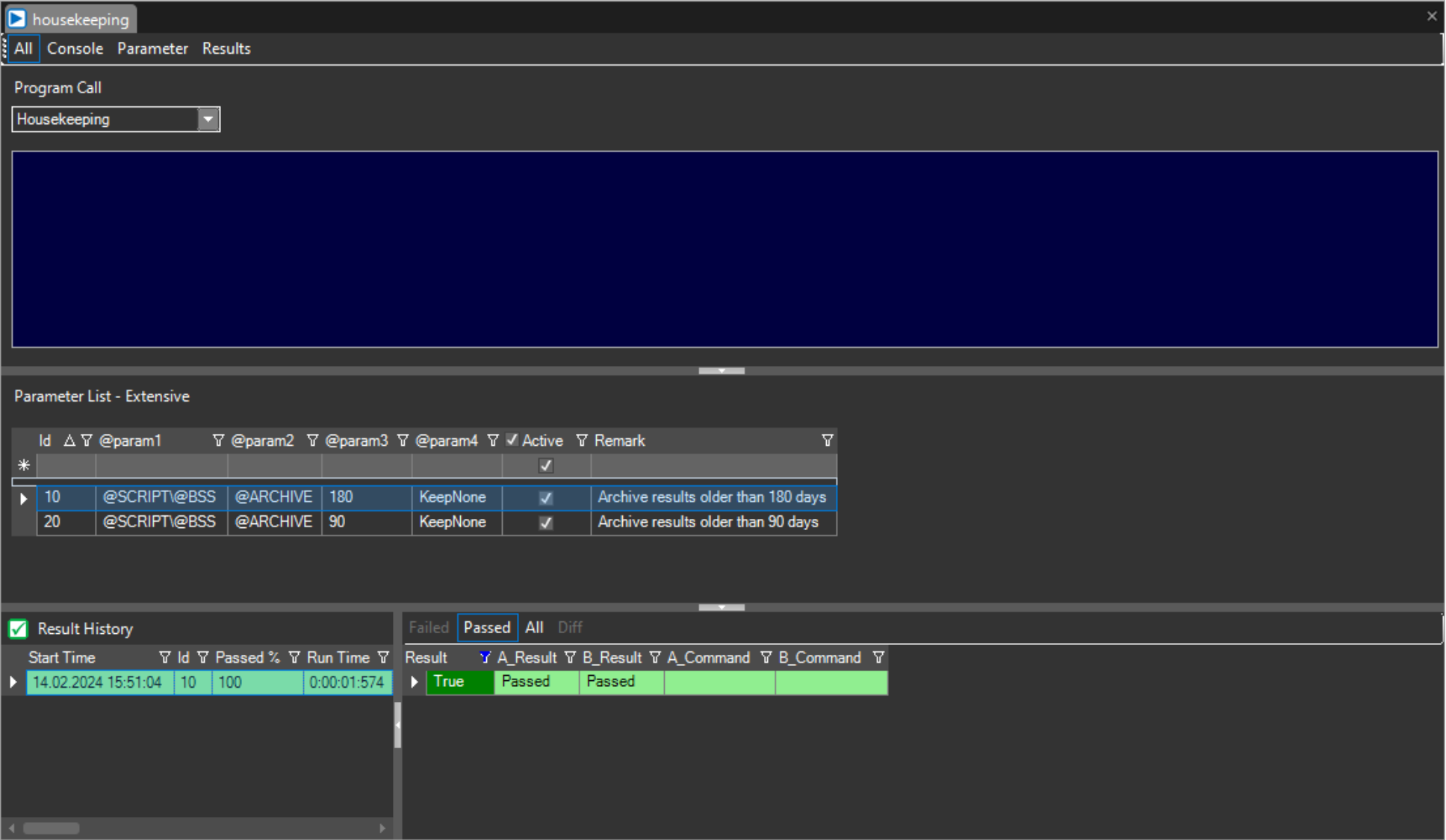Open the Results tab
This screenshot has height=840, width=1446.
[226, 48]
